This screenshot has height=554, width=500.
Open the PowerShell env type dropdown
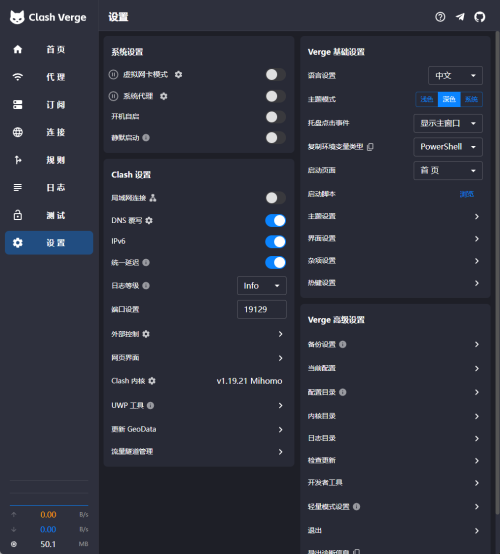coord(448,147)
